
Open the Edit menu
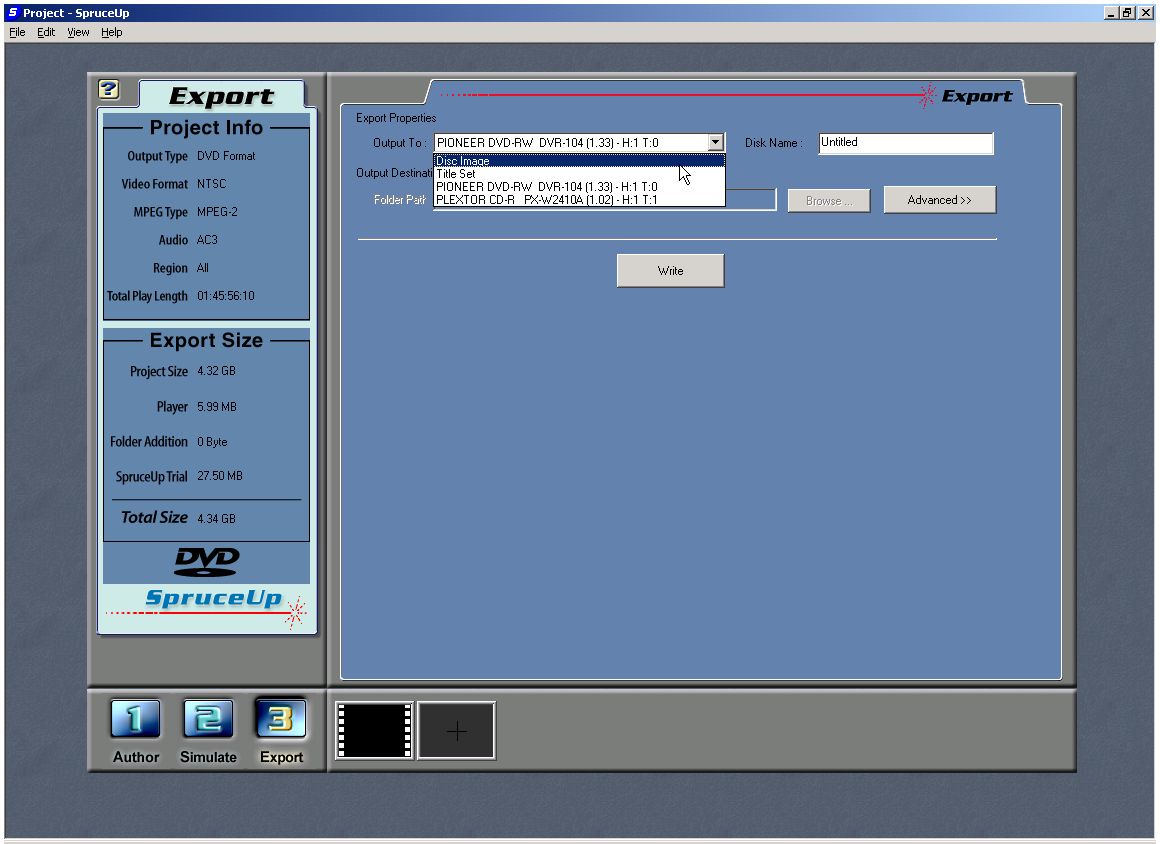click(46, 33)
